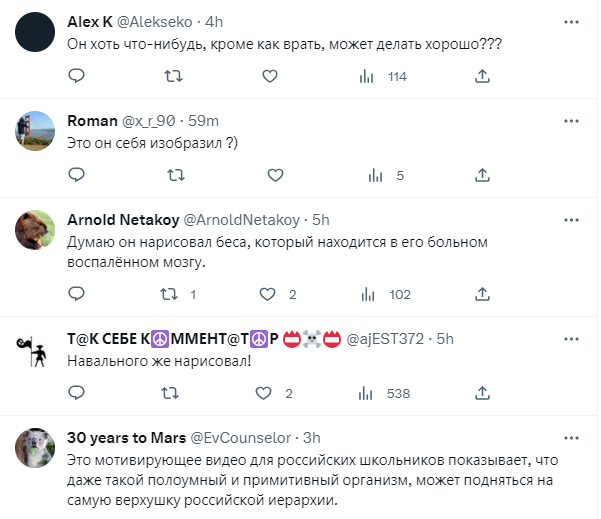Screen dimensions: 601x519
Task: Open more options for 30 years to Mars tweet
Action: click(571, 437)
